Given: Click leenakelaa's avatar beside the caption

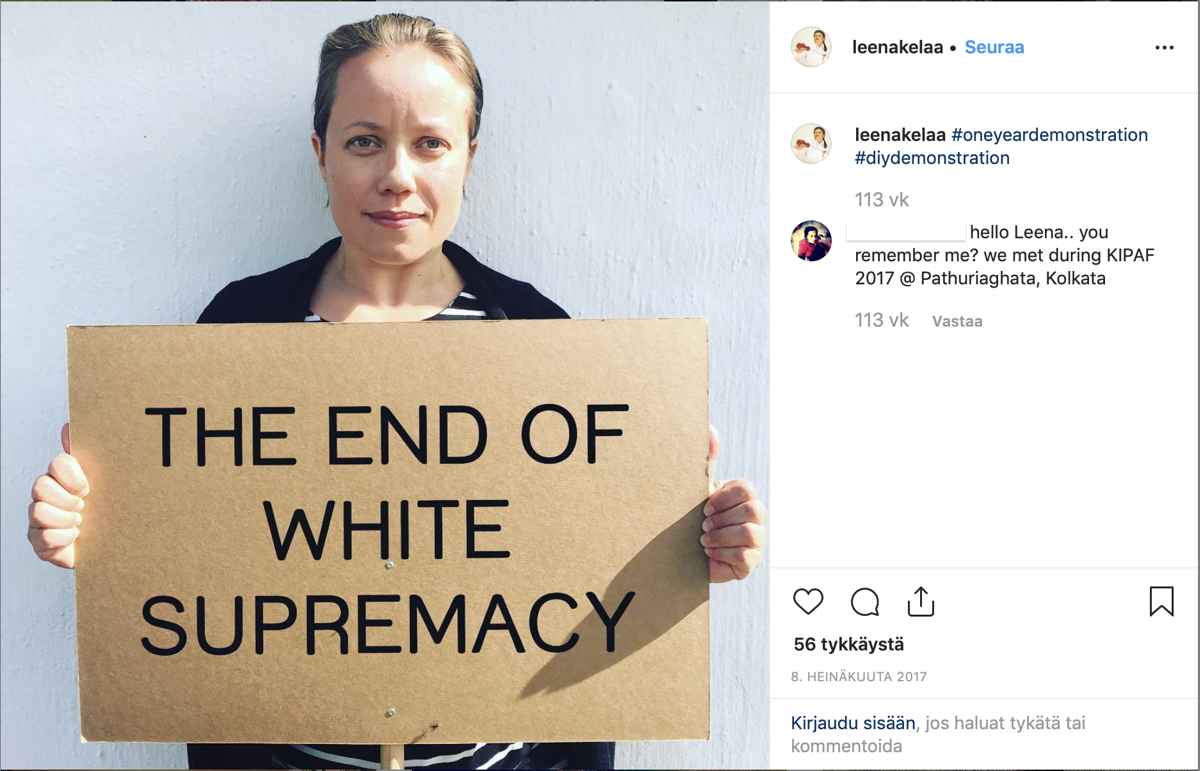Looking at the screenshot, I should (811, 144).
